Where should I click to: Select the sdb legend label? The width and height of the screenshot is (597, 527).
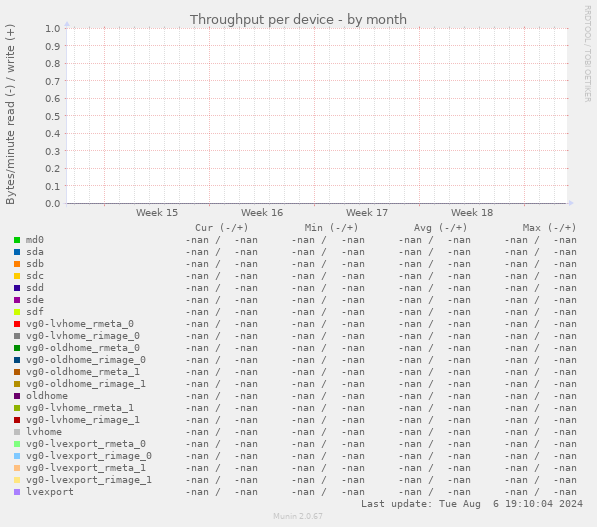point(35,264)
